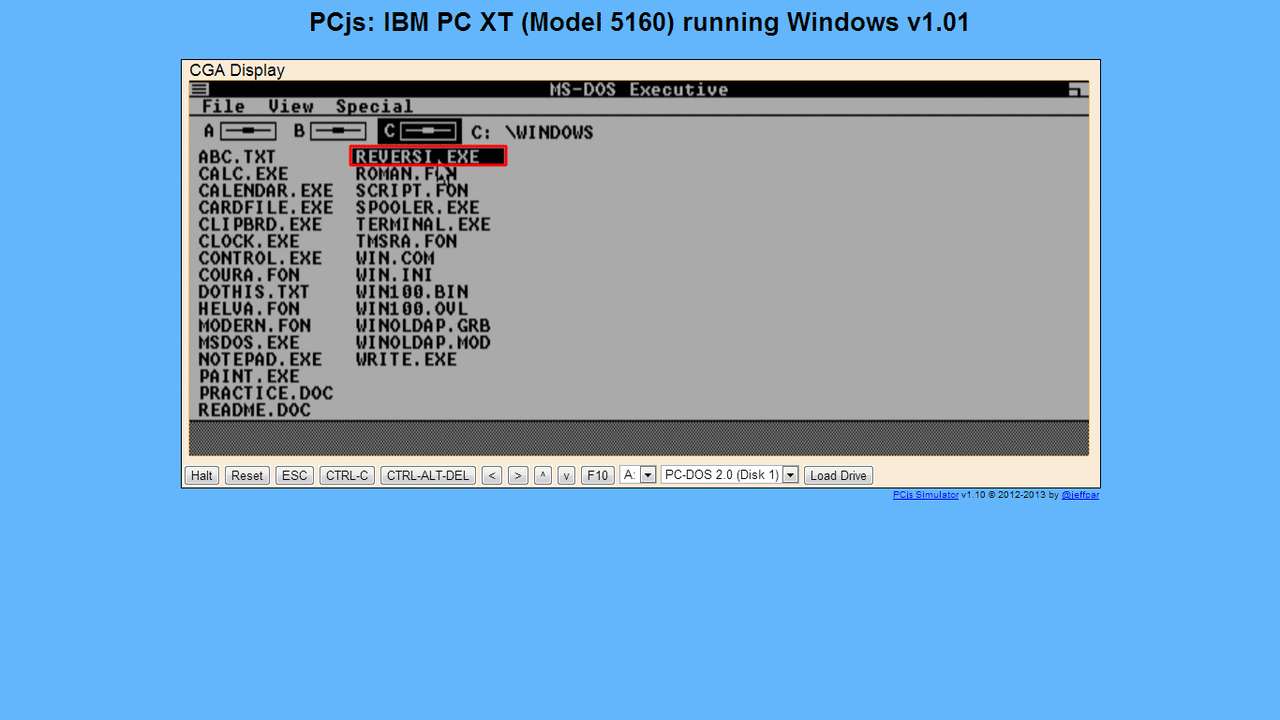The image size is (1280, 720).
Task: Open the Special menu
Action: tap(374, 106)
